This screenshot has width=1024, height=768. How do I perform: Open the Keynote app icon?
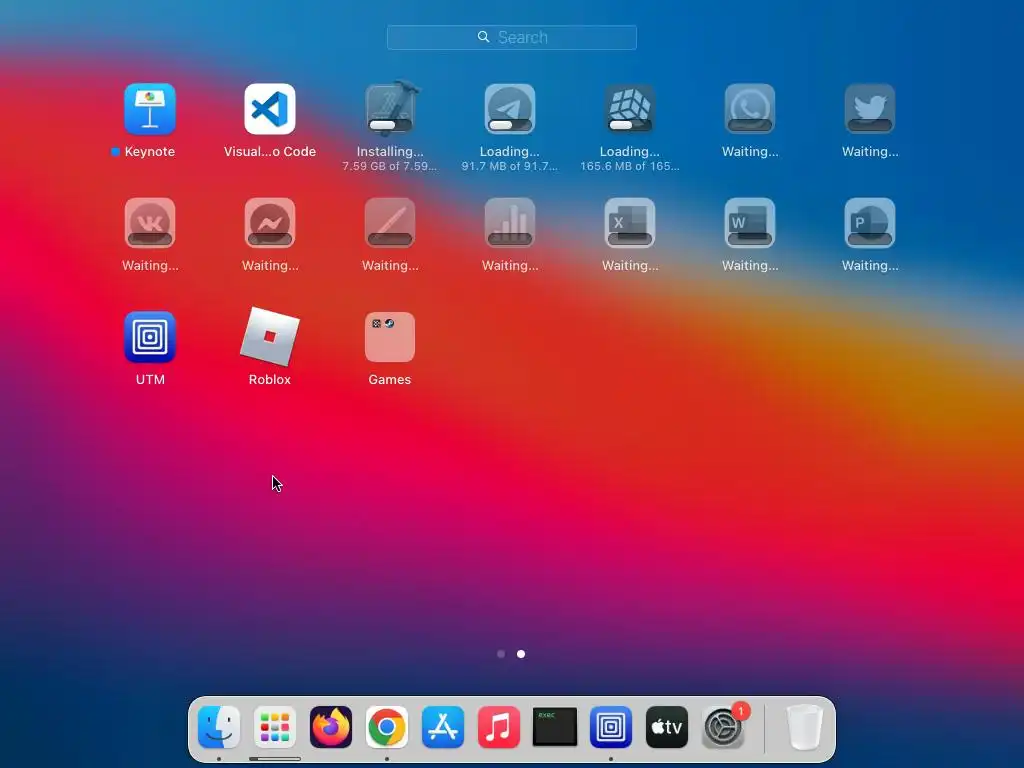tap(150, 109)
